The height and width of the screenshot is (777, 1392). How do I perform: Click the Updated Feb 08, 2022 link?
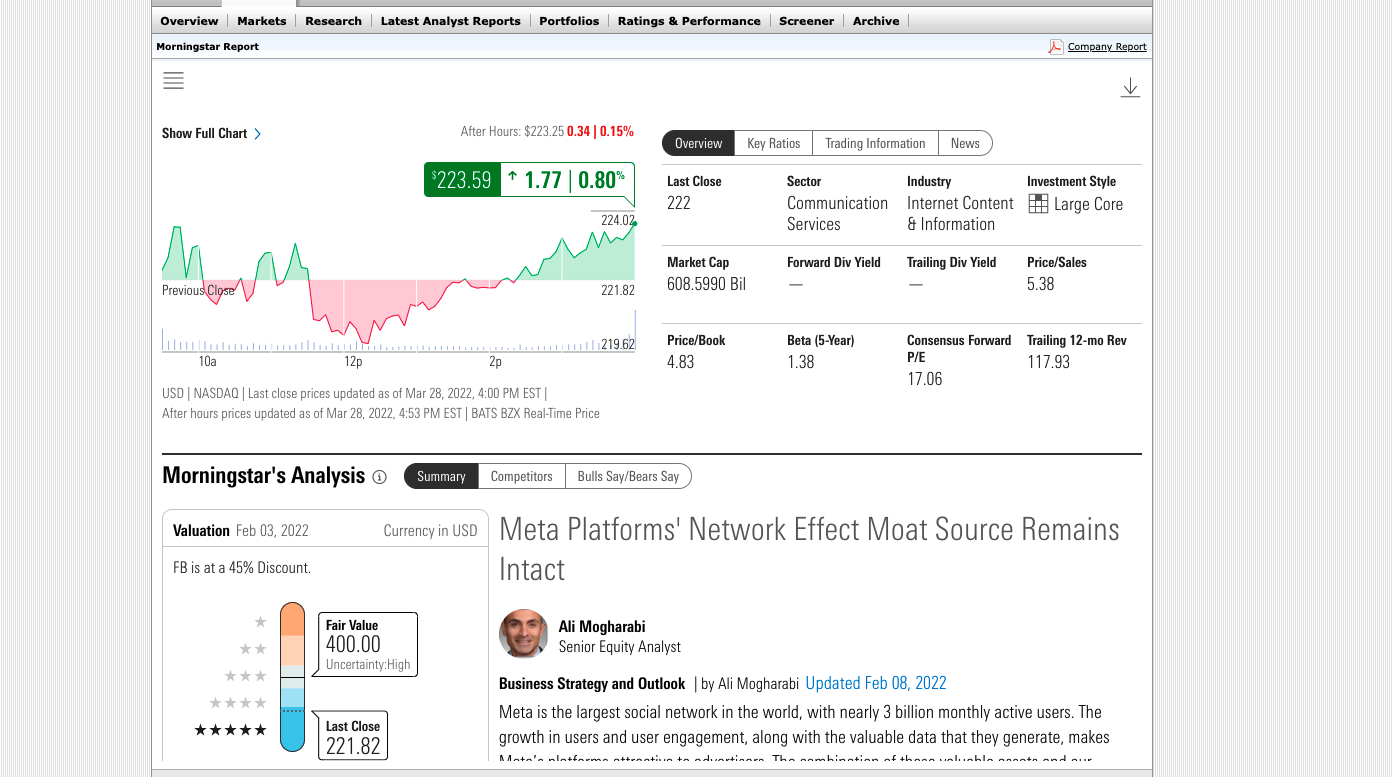click(x=876, y=684)
